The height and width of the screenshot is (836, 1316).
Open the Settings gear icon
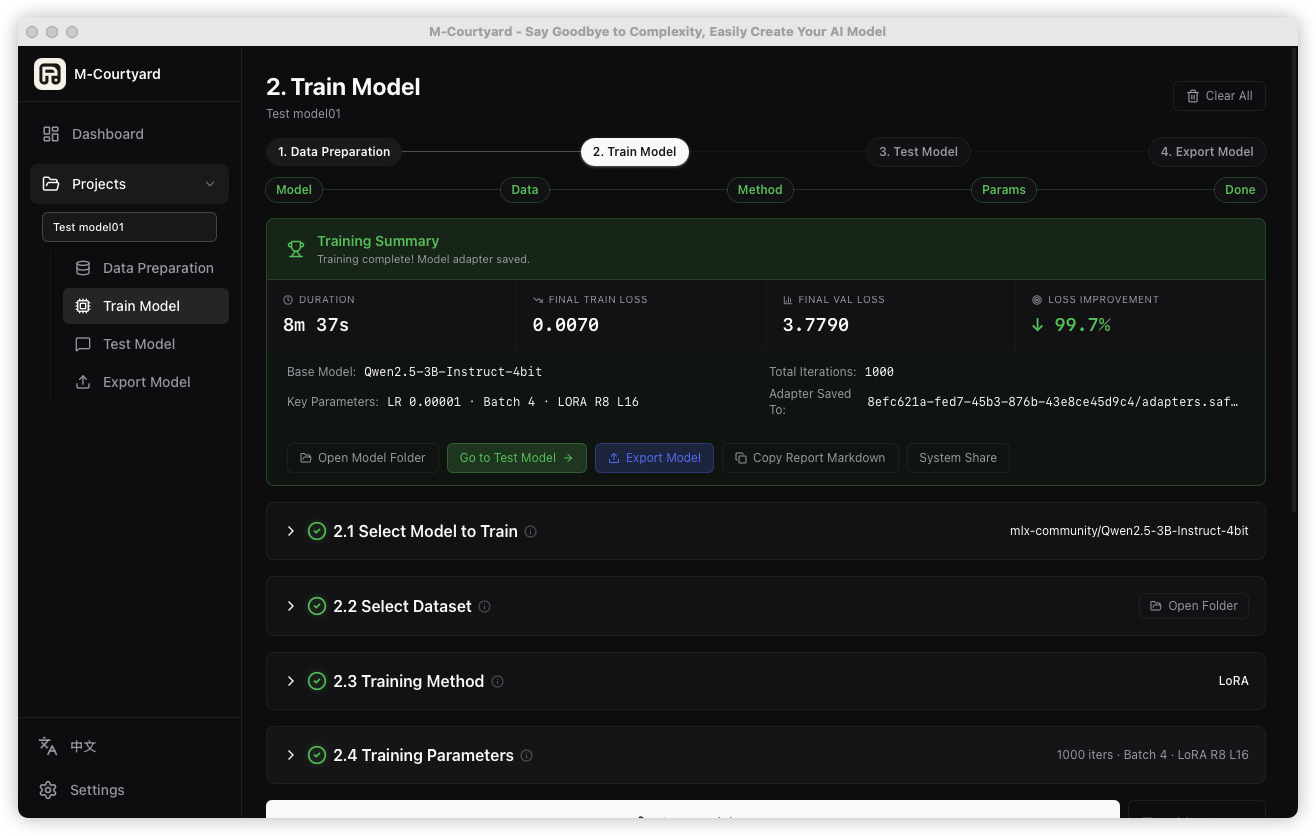click(x=48, y=790)
